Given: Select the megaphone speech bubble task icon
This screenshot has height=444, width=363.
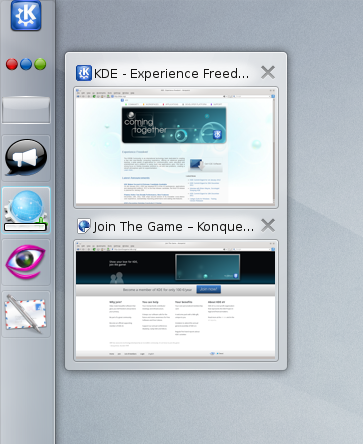Looking at the screenshot, I should click(26, 158).
